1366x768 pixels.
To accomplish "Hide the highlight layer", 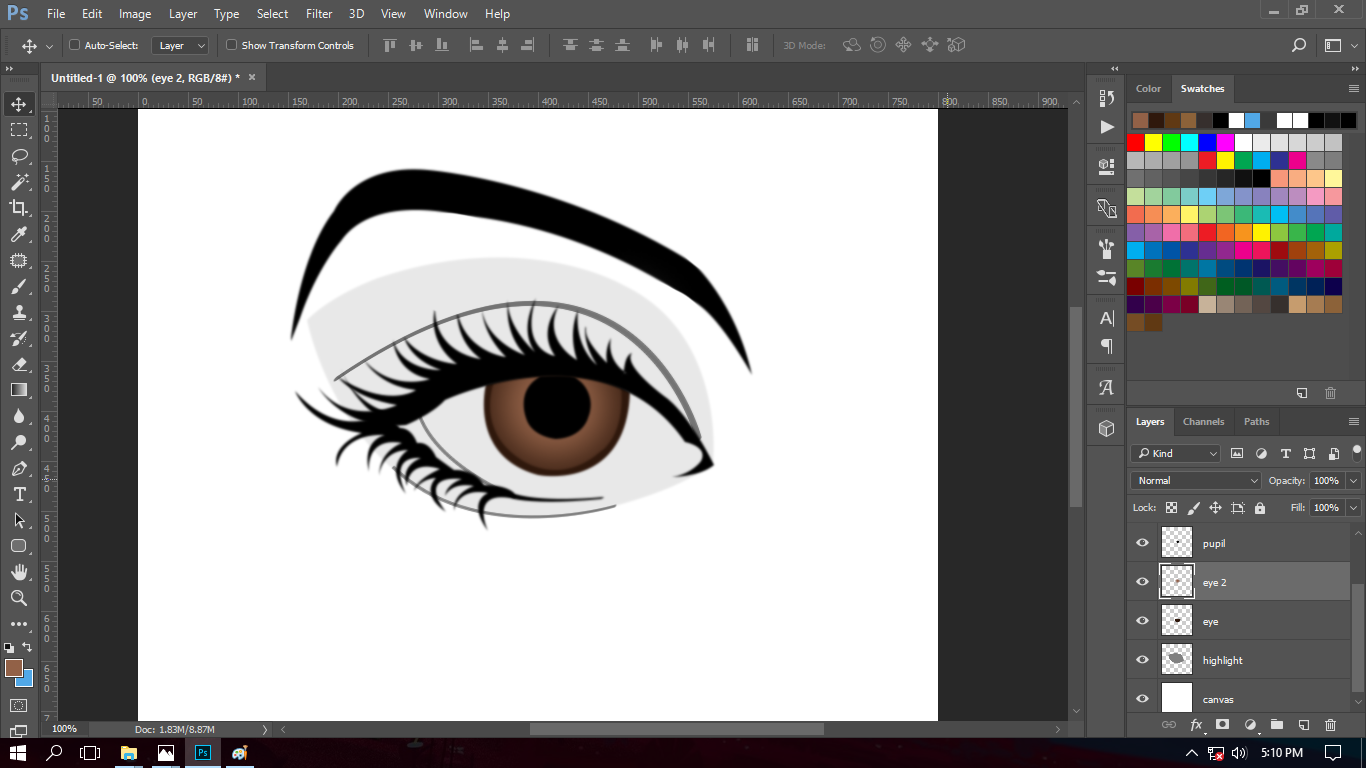I will pos(1142,660).
